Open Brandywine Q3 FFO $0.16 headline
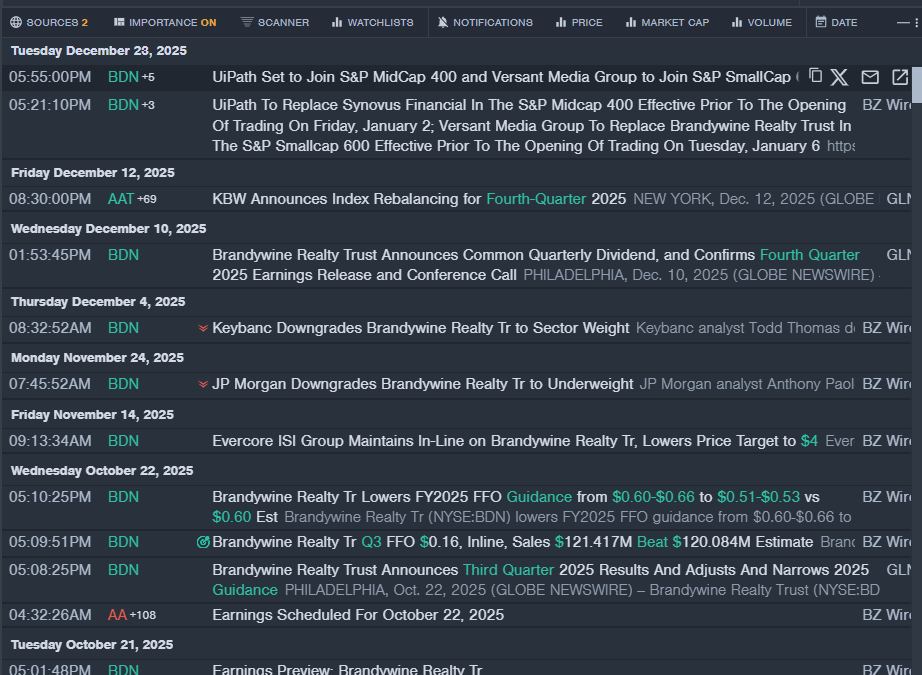 512,542
